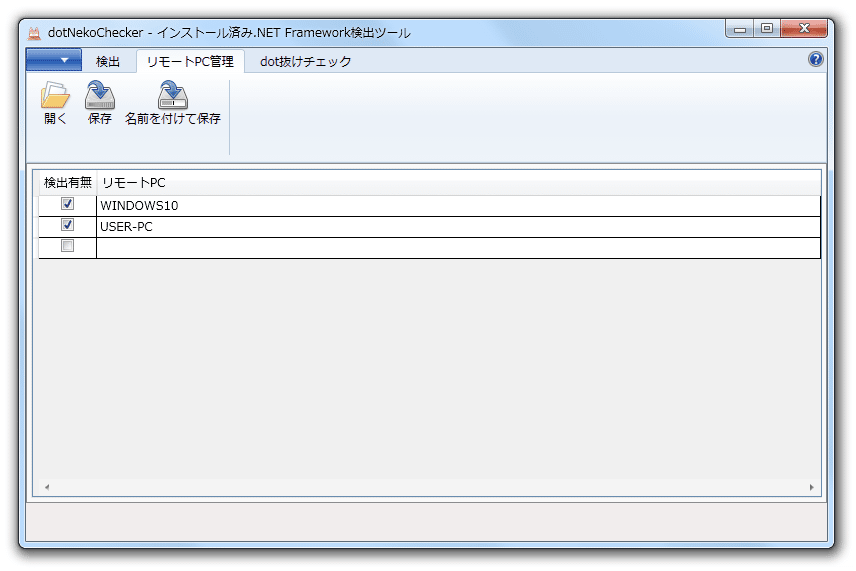The width and height of the screenshot is (856, 571).
Task: Click the horizontal scrollbar right arrow
Action: [812, 487]
